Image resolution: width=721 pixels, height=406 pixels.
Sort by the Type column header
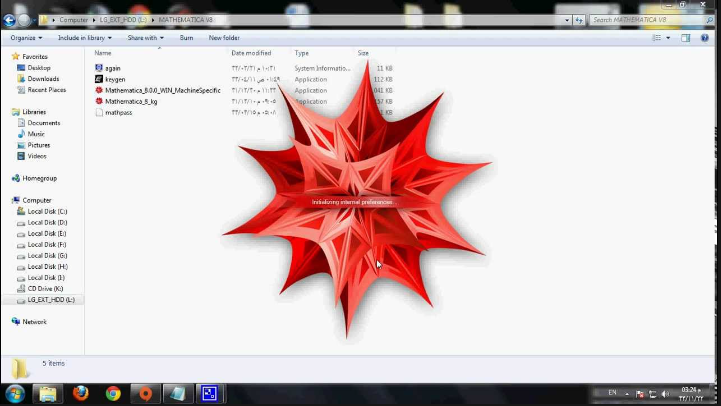[302, 53]
